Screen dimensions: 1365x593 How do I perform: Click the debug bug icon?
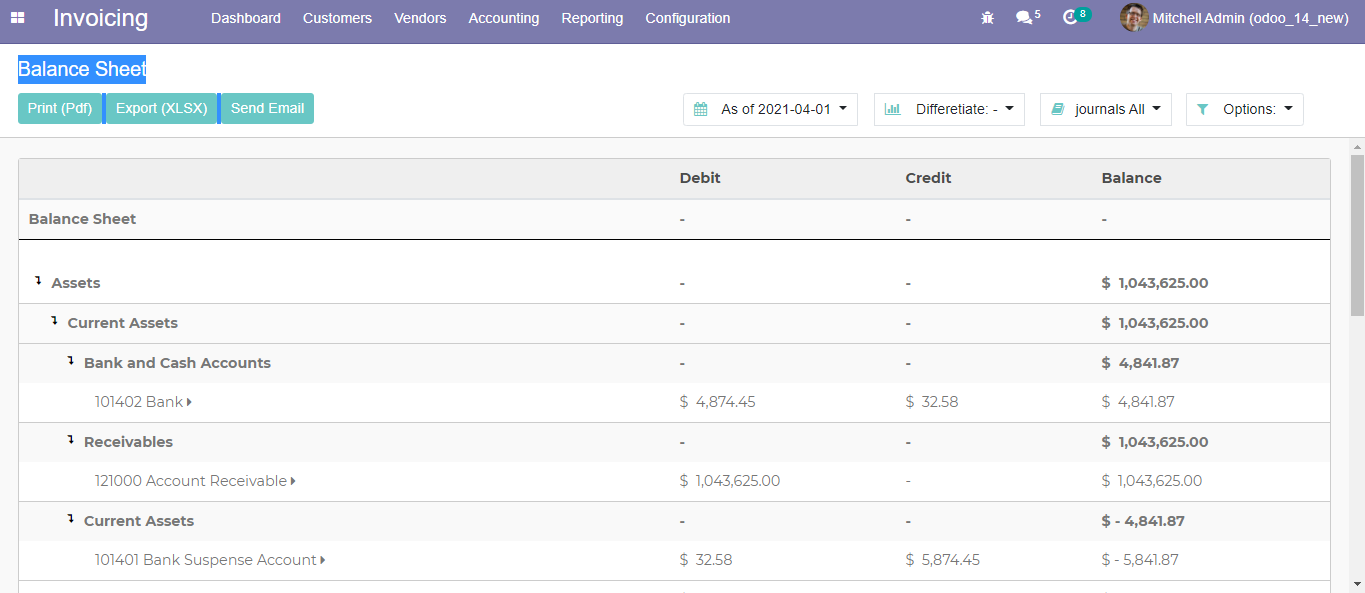[987, 18]
